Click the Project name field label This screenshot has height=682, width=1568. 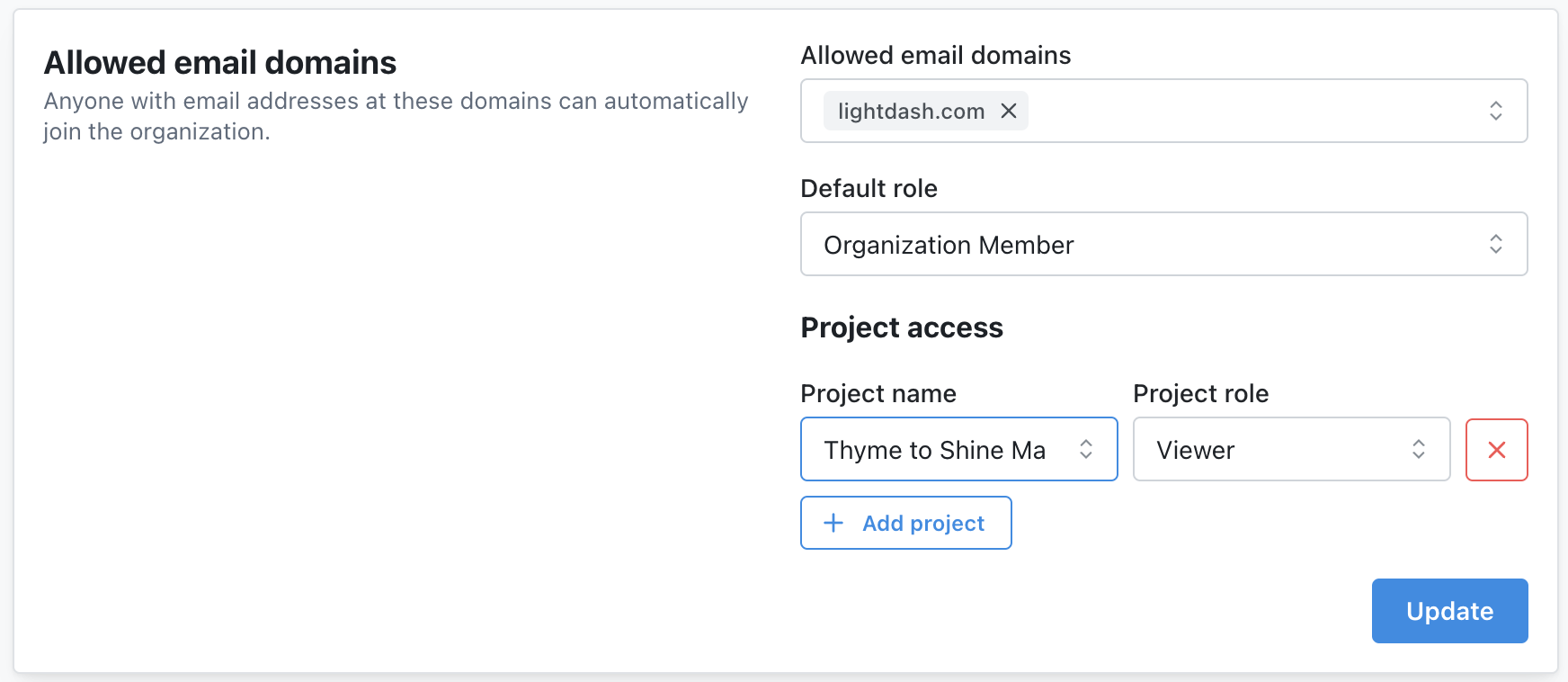coord(878,393)
